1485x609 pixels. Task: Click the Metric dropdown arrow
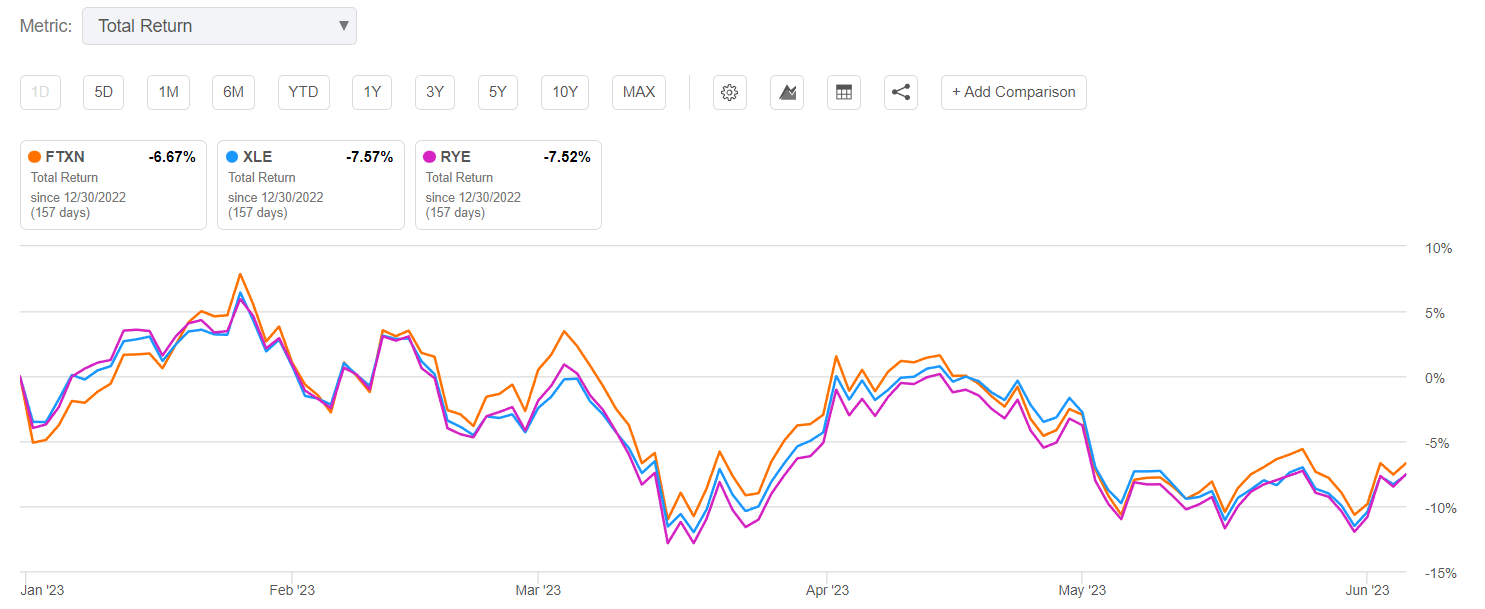(x=343, y=25)
